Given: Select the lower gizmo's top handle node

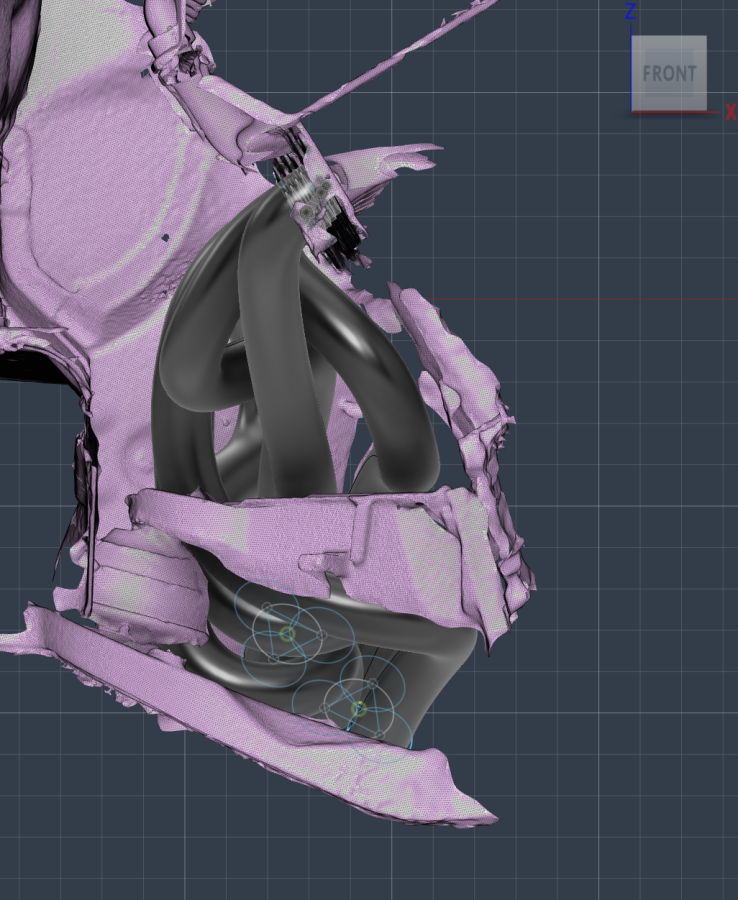Looking at the screenshot, I should (x=372, y=683).
